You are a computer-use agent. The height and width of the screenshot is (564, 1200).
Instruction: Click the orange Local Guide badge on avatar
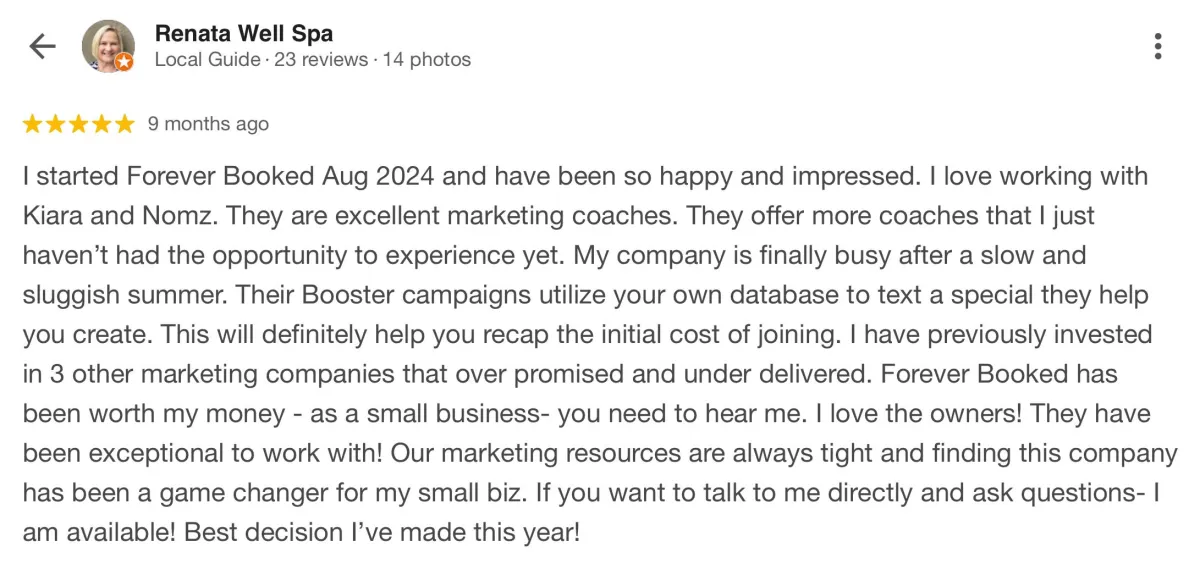tap(124, 62)
